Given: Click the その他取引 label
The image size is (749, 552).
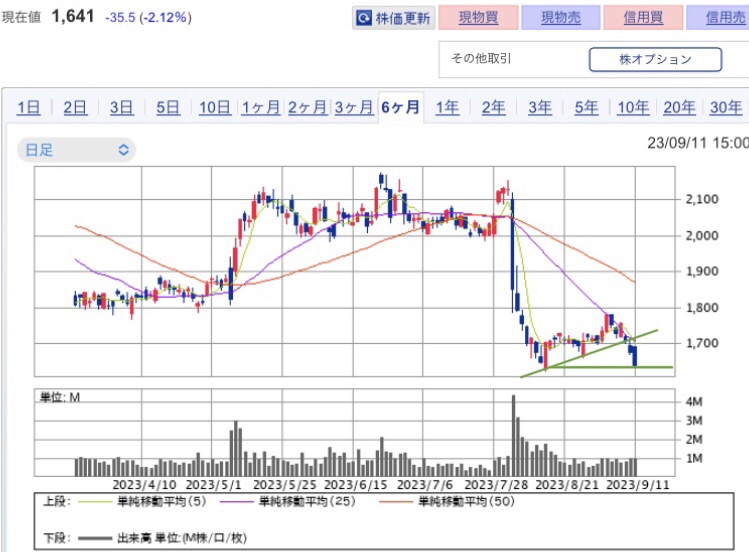Looking at the screenshot, I should coord(481,58).
